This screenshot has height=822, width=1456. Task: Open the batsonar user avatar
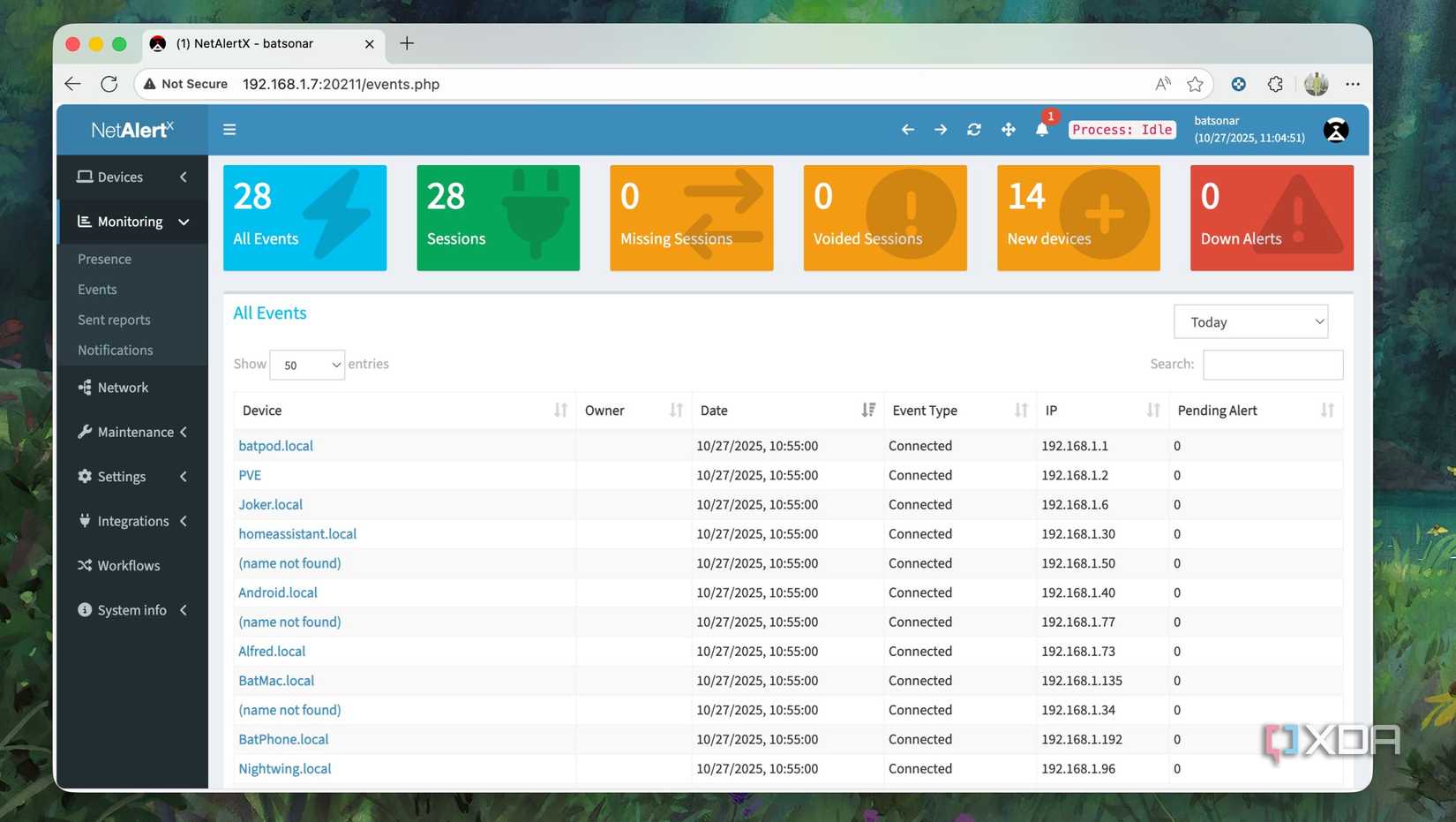[1336, 130]
